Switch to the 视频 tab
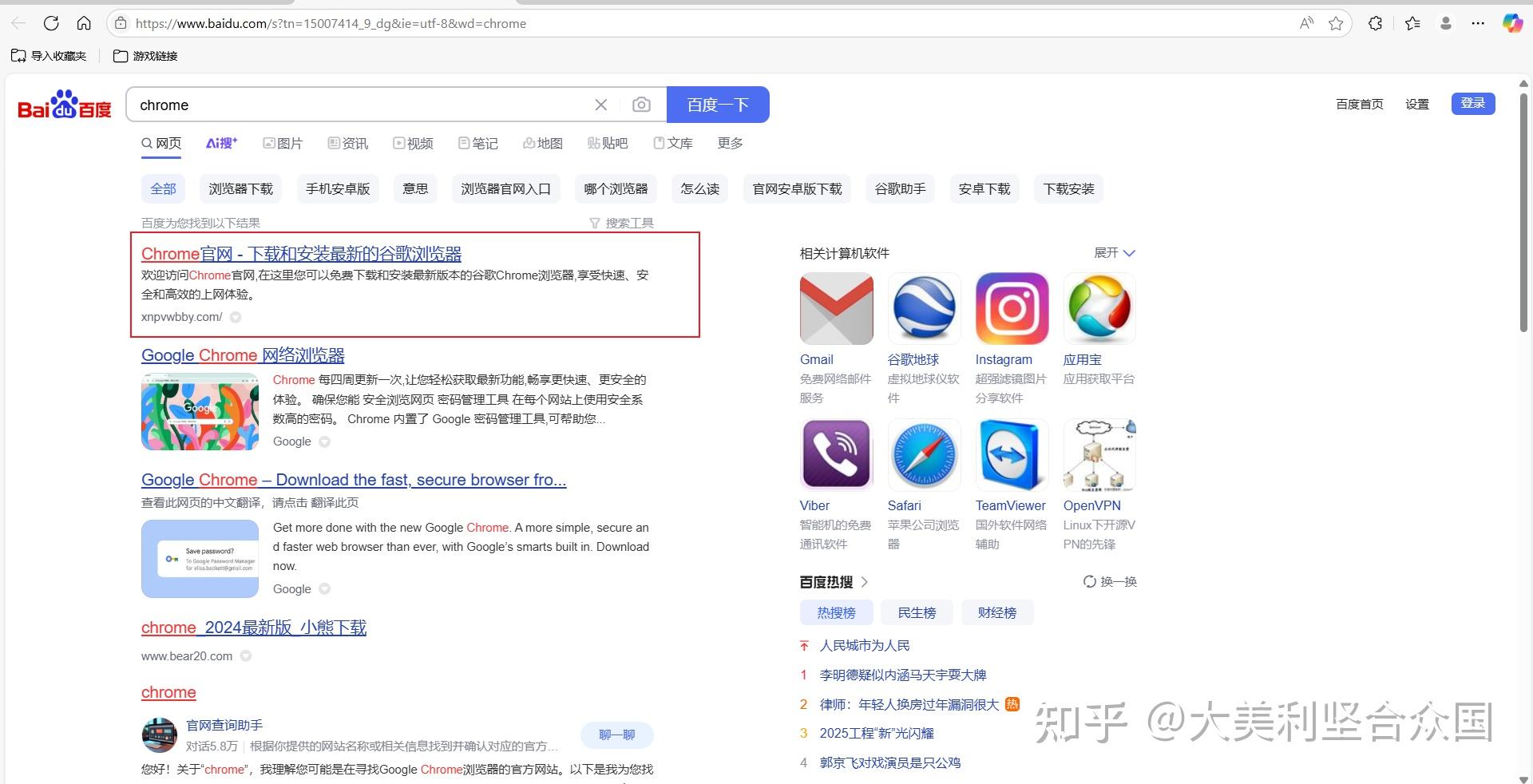The image size is (1533, 784). (413, 143)
